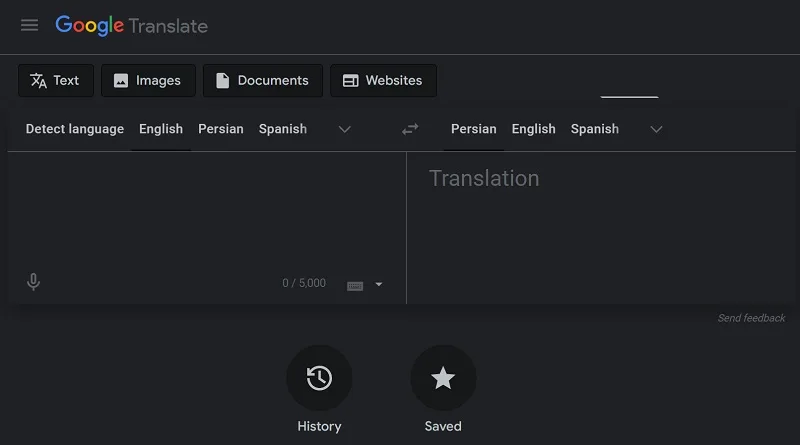Click the 0 / 5,000 character counter

(304, 283)
